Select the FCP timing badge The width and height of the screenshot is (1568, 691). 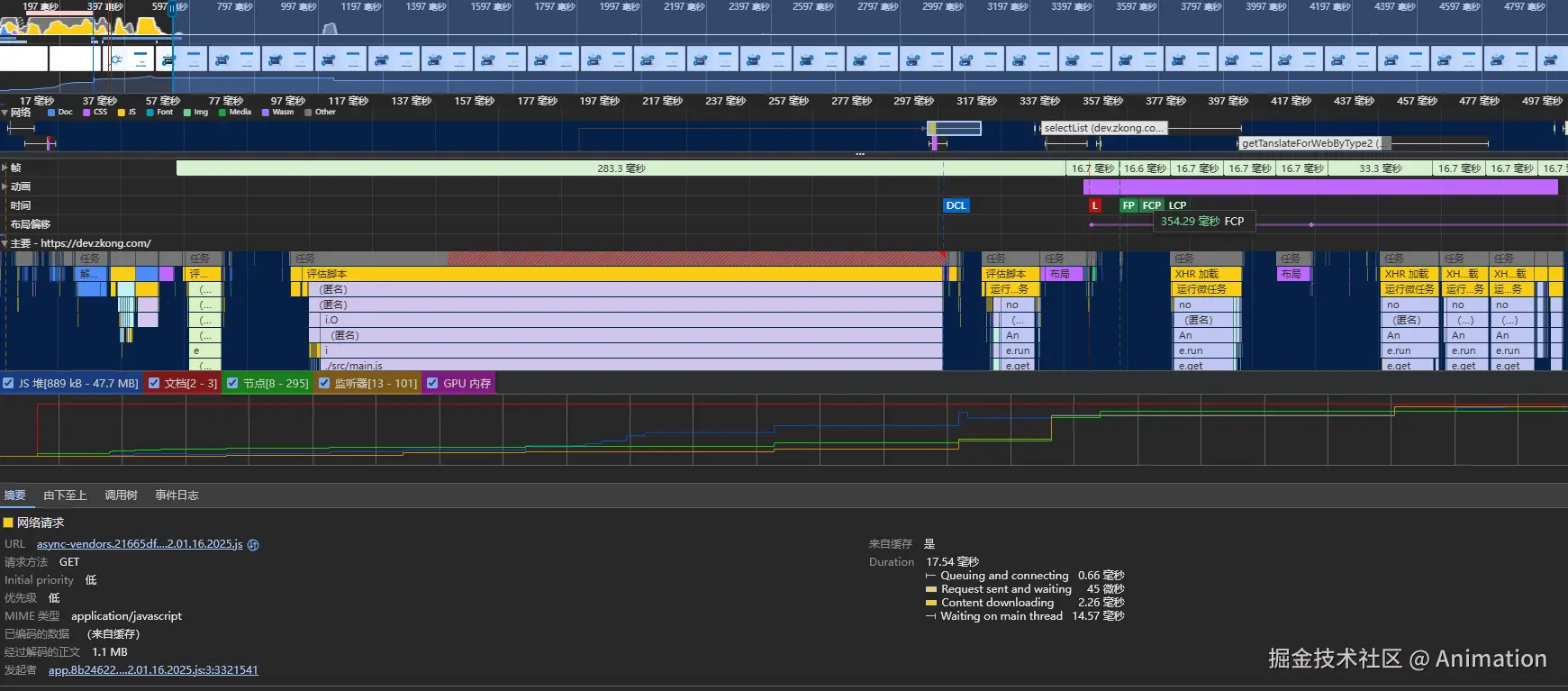(1152, 205)
